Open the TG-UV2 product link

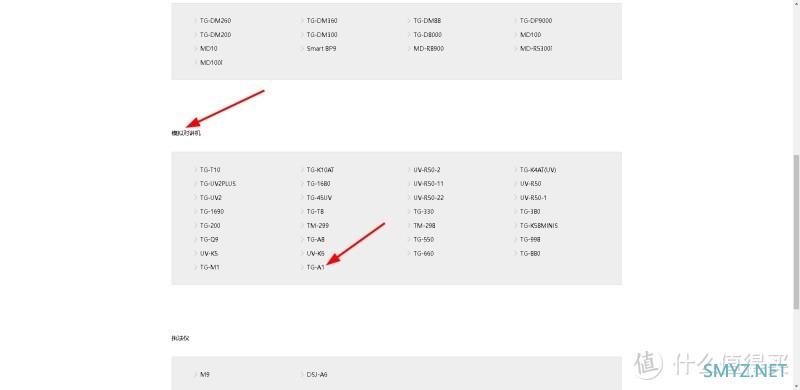point(211,198)
